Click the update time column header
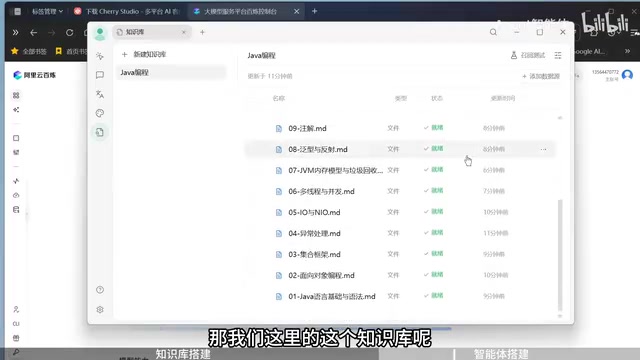Viewport: 640px width, 360px height. tap(502, 98)
